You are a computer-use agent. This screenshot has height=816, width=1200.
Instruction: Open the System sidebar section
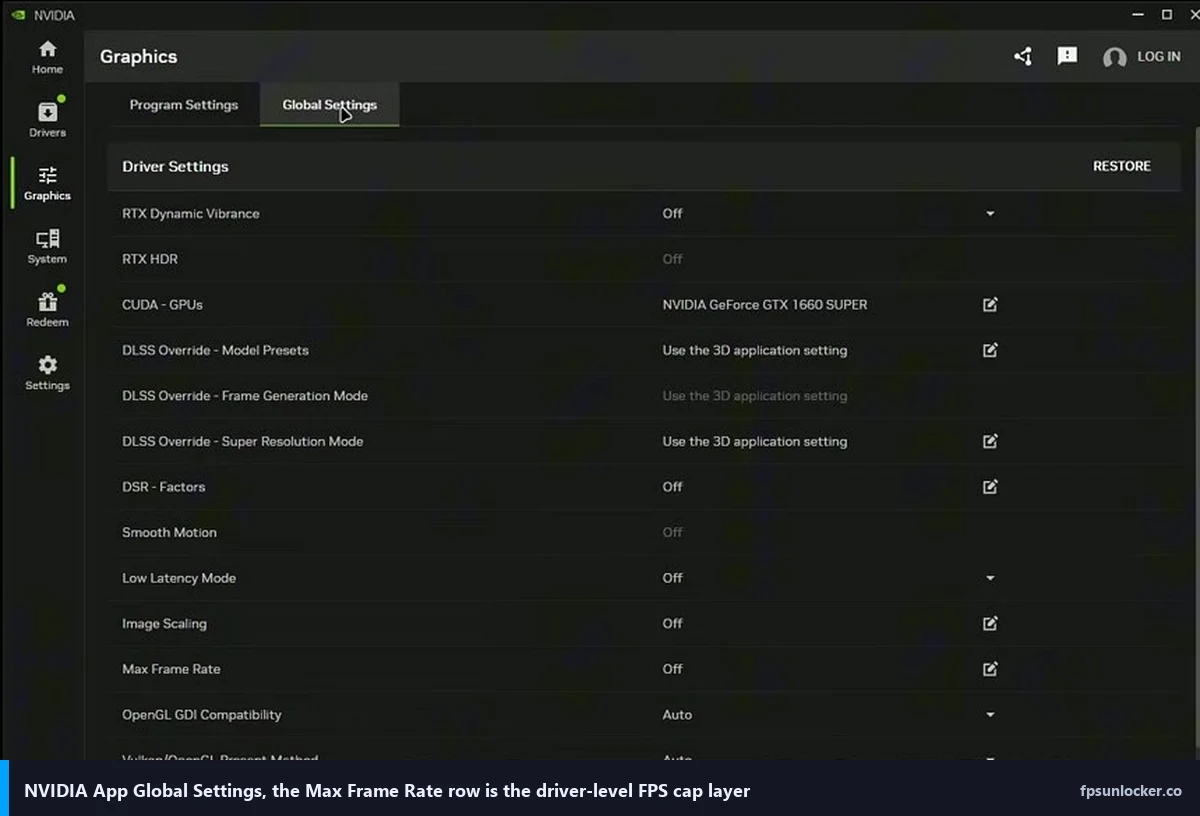(x=47, y=247)
